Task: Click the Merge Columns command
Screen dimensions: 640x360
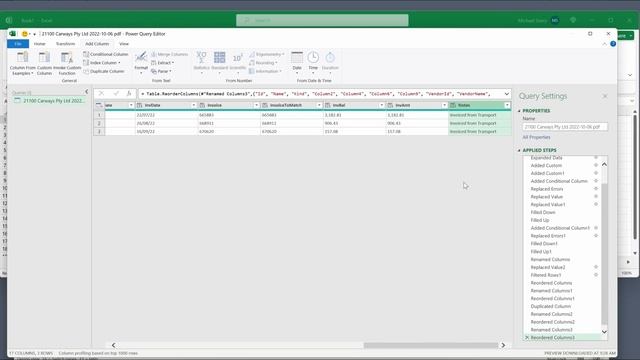Action: [x=169, y=54]
